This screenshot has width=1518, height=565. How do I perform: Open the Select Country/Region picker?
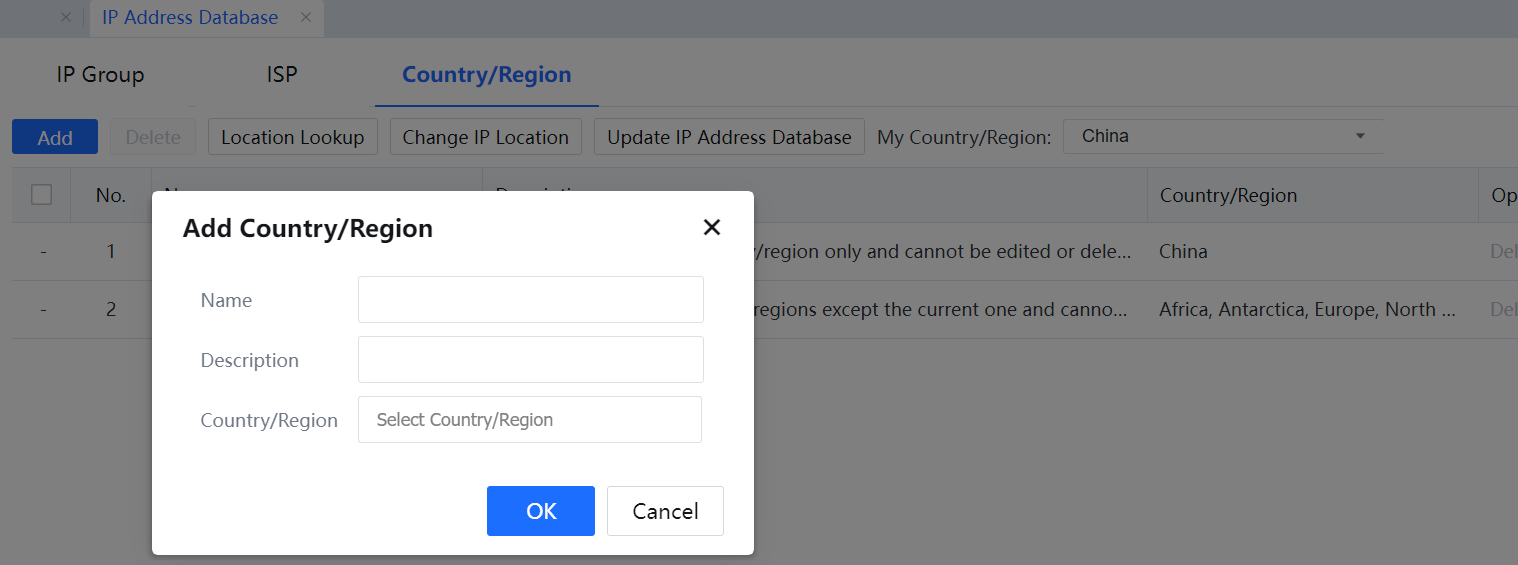coord(530,420)
